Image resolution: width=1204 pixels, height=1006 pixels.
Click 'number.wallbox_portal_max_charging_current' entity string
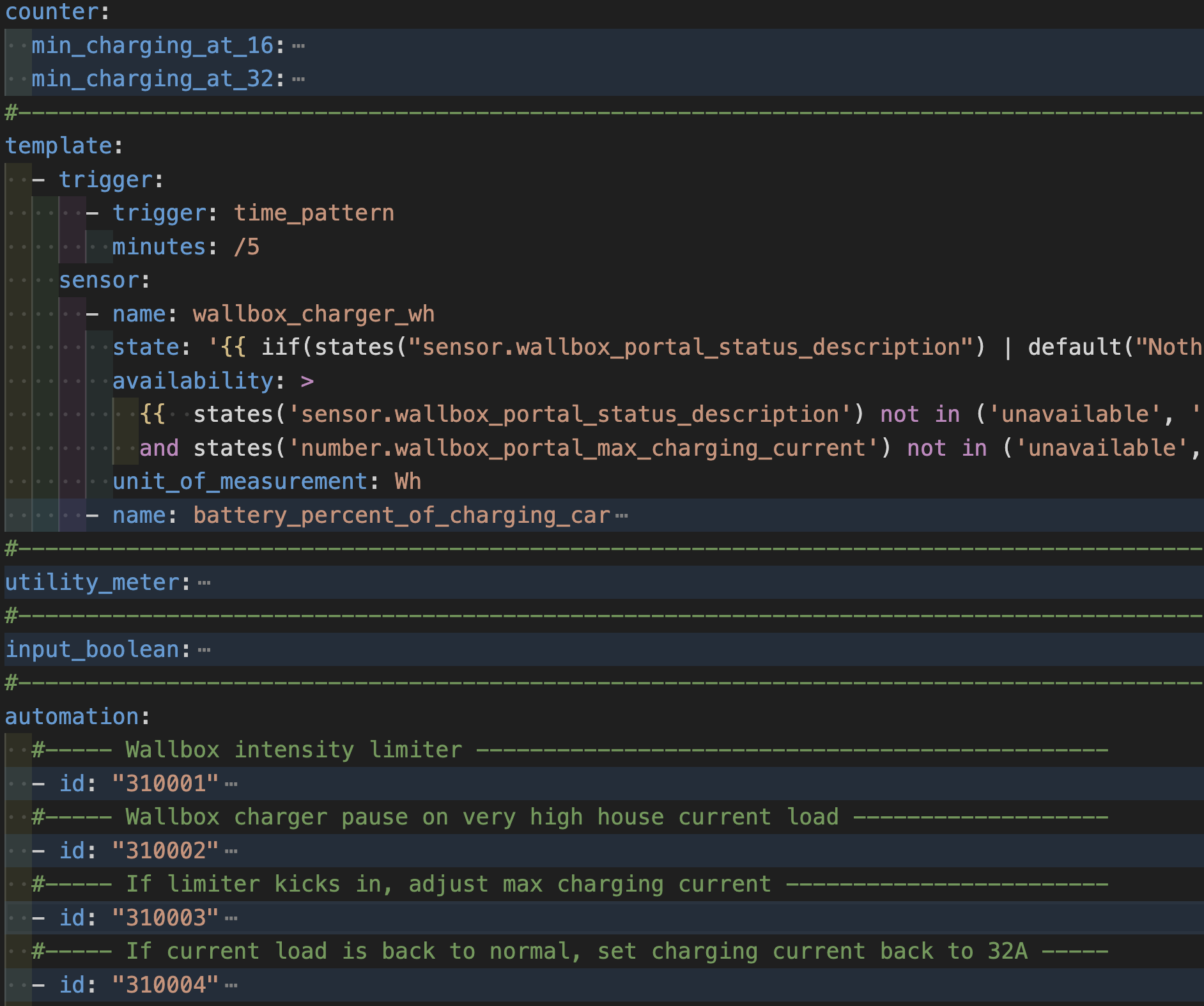583,448
